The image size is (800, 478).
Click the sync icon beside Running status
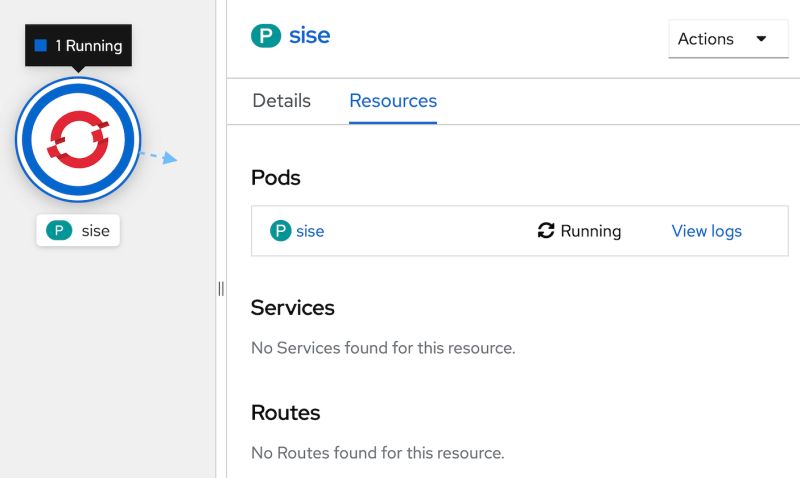pos(546,231)
